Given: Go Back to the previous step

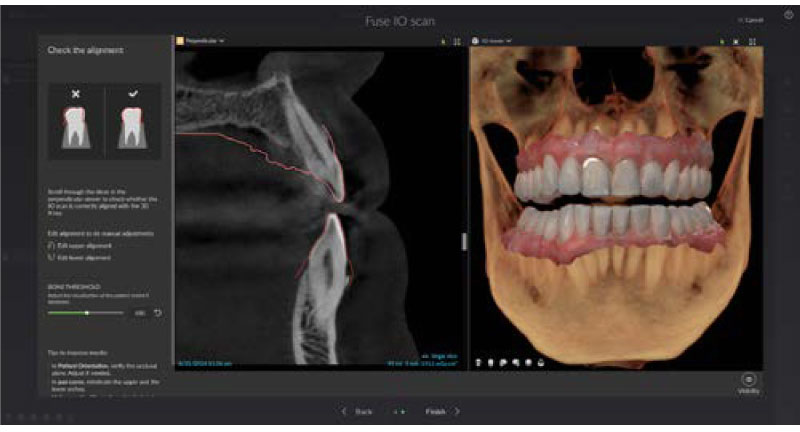Looking at the screenshot, I should pos(357,411).
